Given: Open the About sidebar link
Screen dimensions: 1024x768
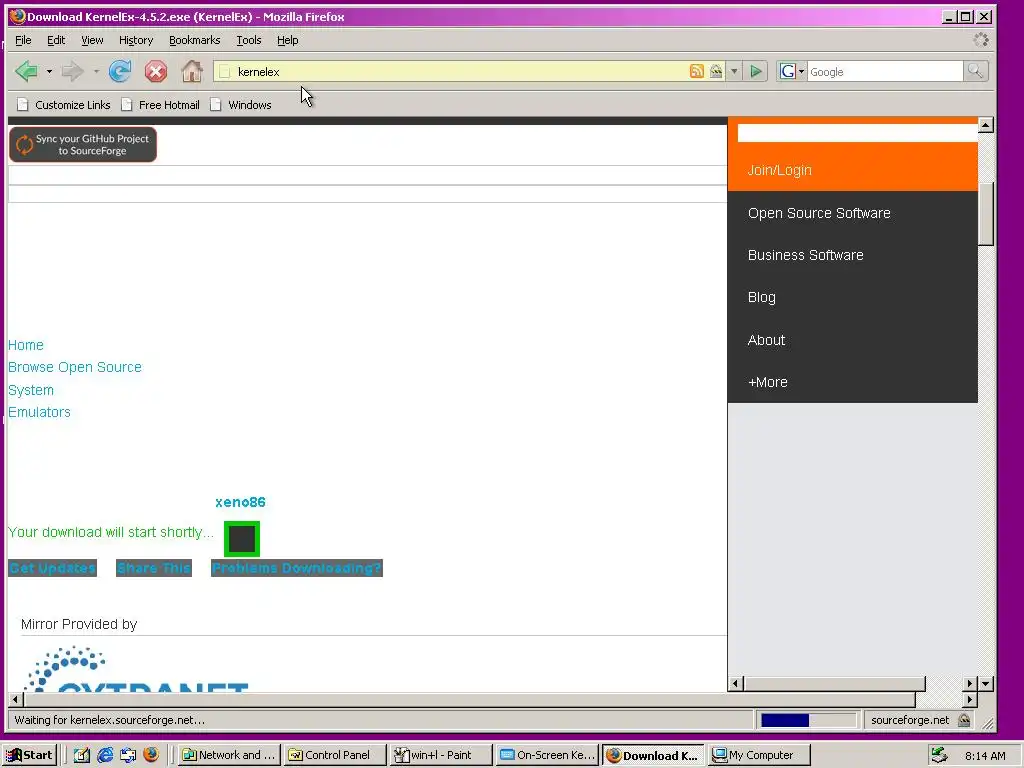Looking at the screenshot, I should 766,340.
